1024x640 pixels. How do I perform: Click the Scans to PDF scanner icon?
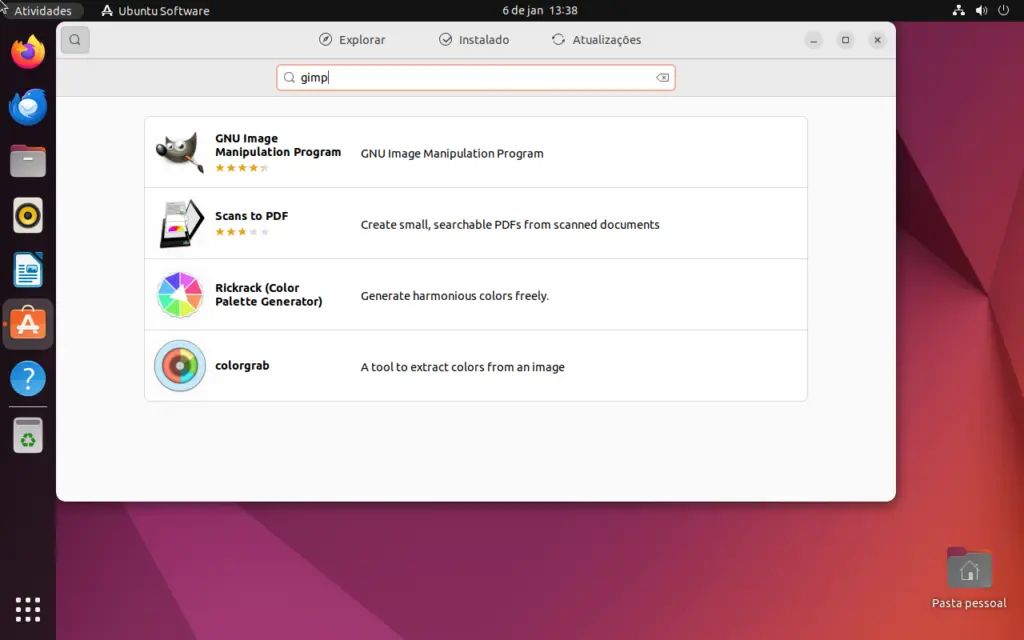179,222
